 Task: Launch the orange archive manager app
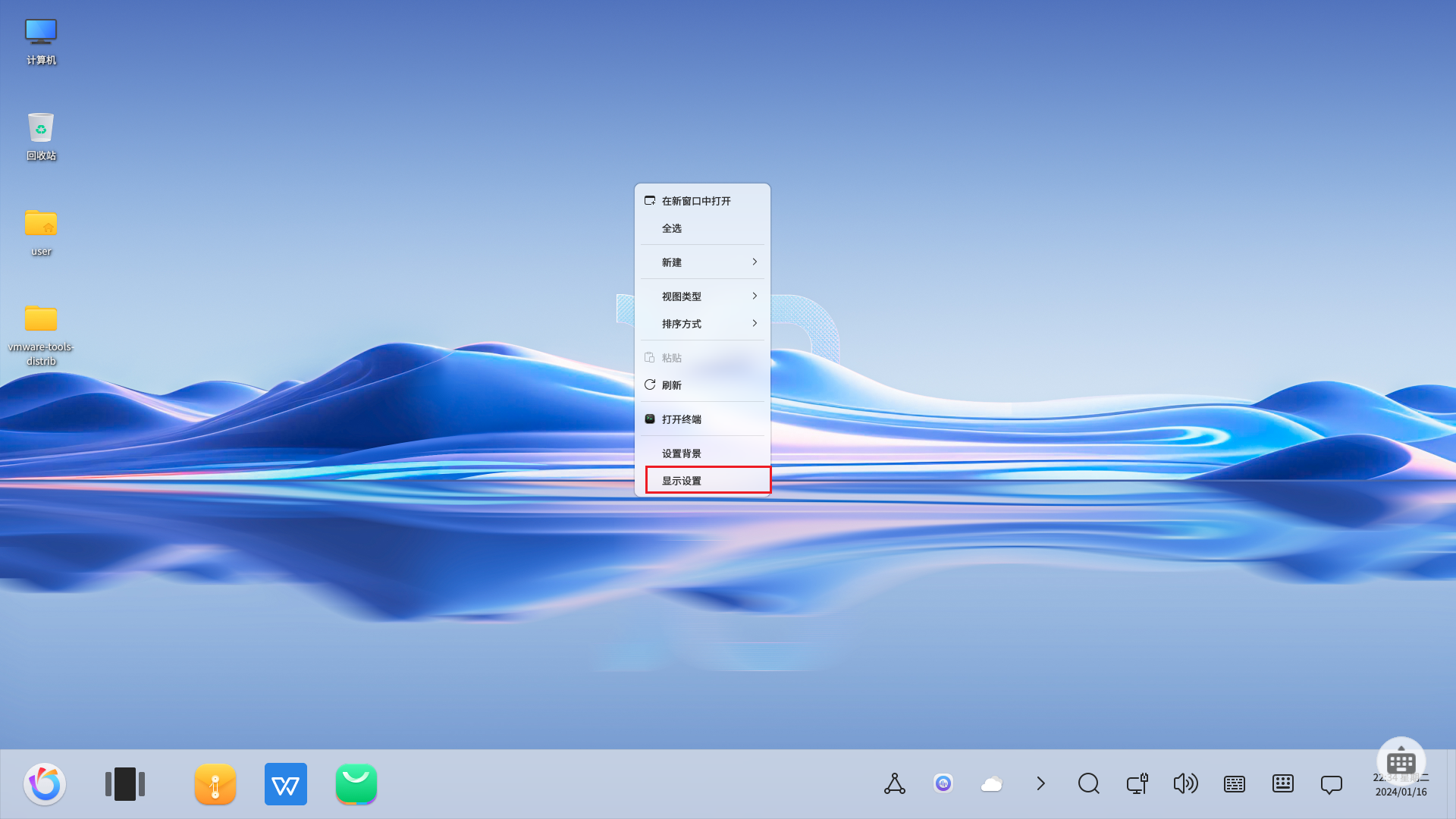click(x=215, y=784)
